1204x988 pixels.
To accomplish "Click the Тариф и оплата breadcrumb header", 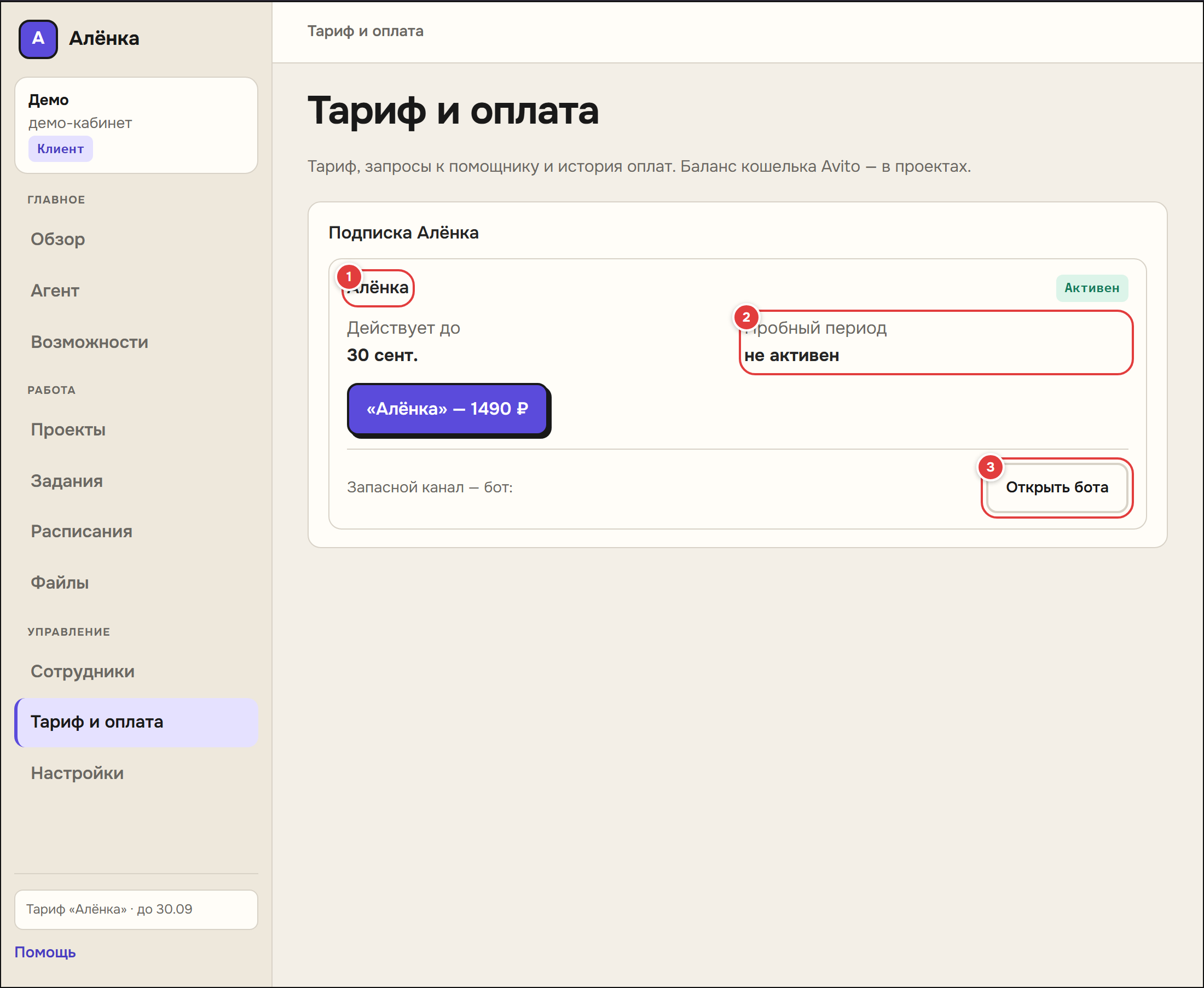I will tap(366, 31).
